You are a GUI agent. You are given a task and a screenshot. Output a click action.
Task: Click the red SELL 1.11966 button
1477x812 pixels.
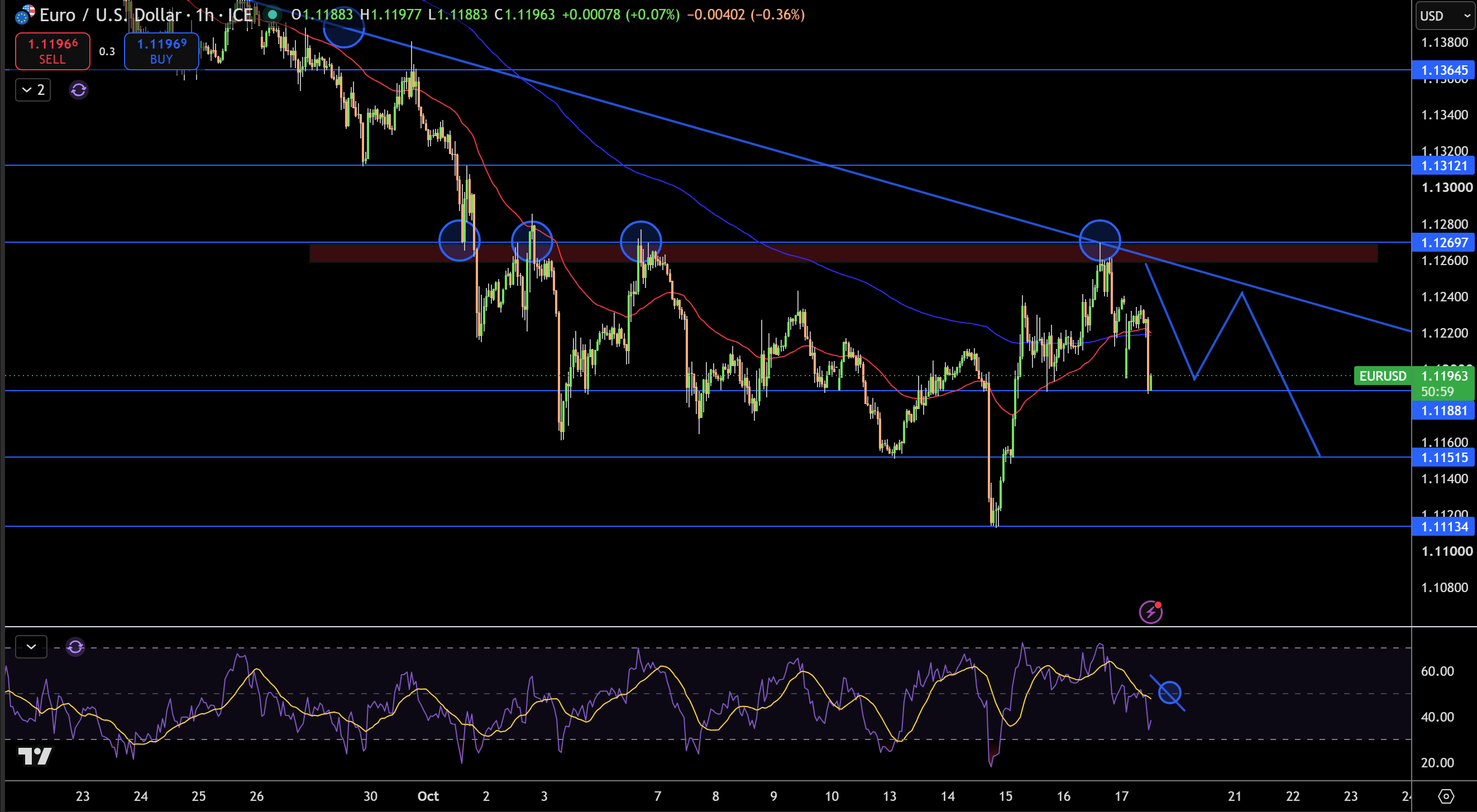coord(52,51)
